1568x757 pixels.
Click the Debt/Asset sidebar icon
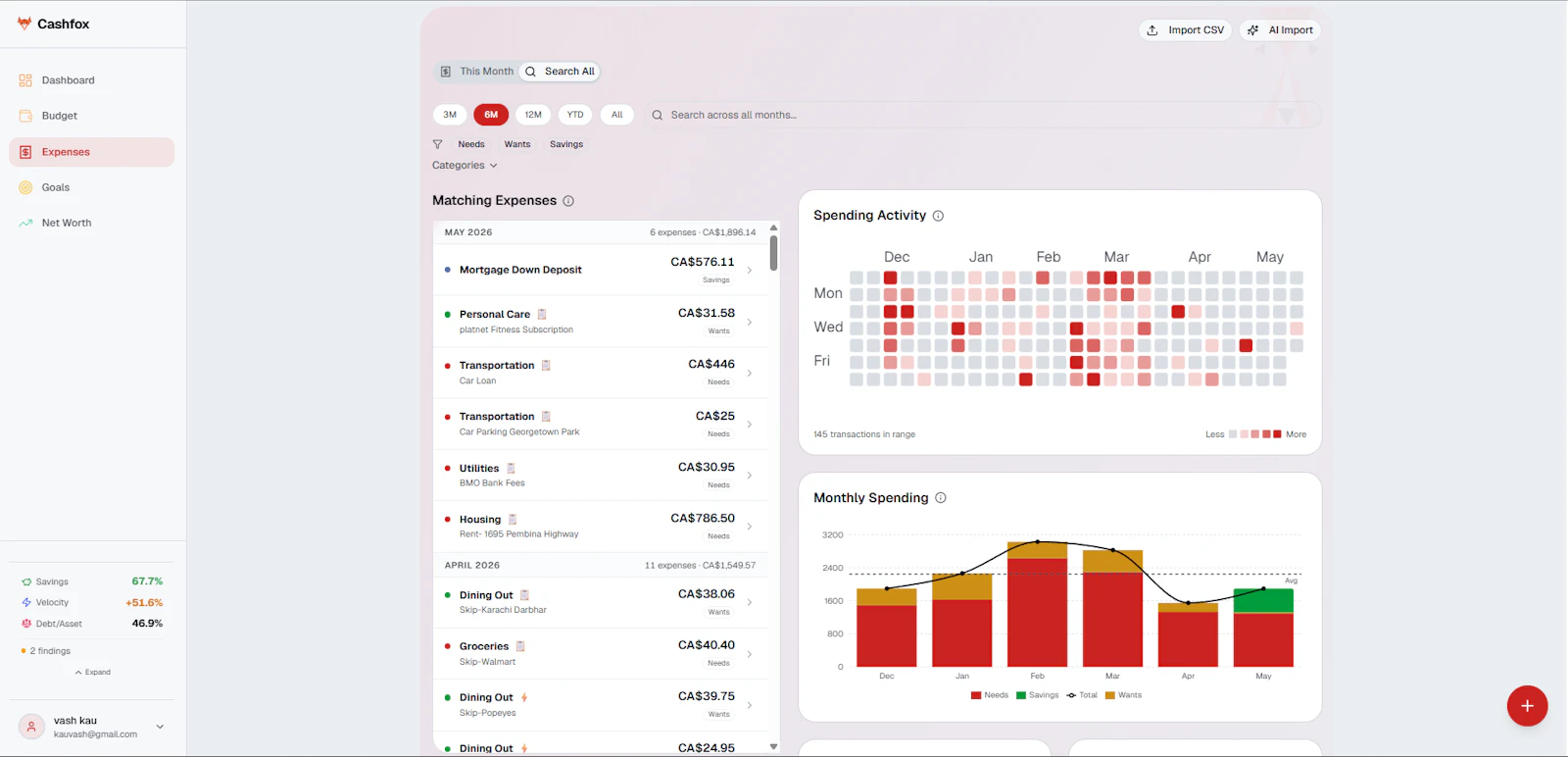26,624
